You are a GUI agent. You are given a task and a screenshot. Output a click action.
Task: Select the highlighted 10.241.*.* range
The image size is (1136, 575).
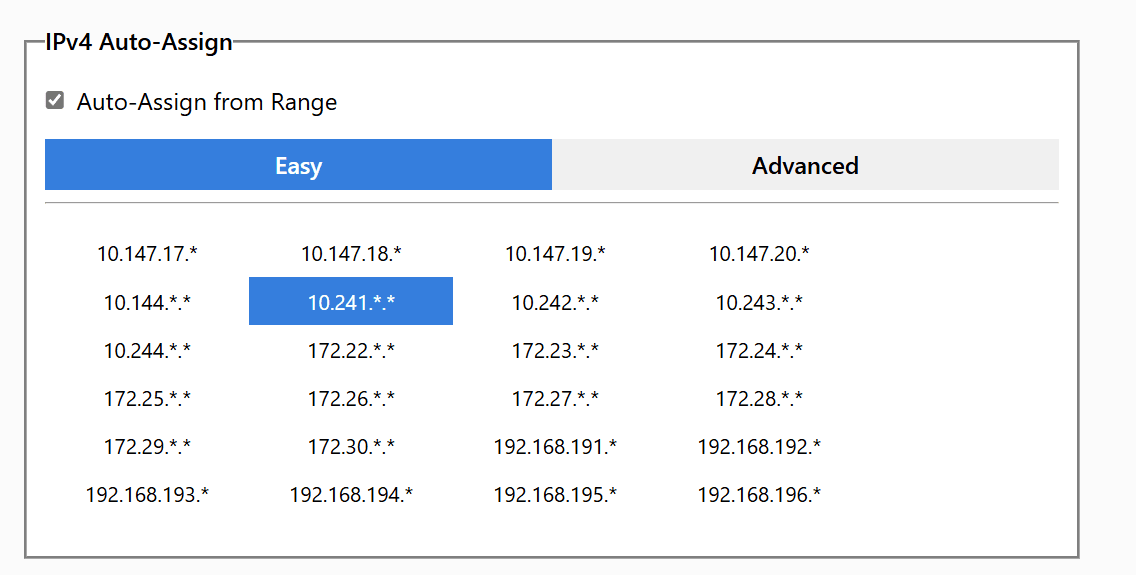pyautogui.click(x=351, y=302)
